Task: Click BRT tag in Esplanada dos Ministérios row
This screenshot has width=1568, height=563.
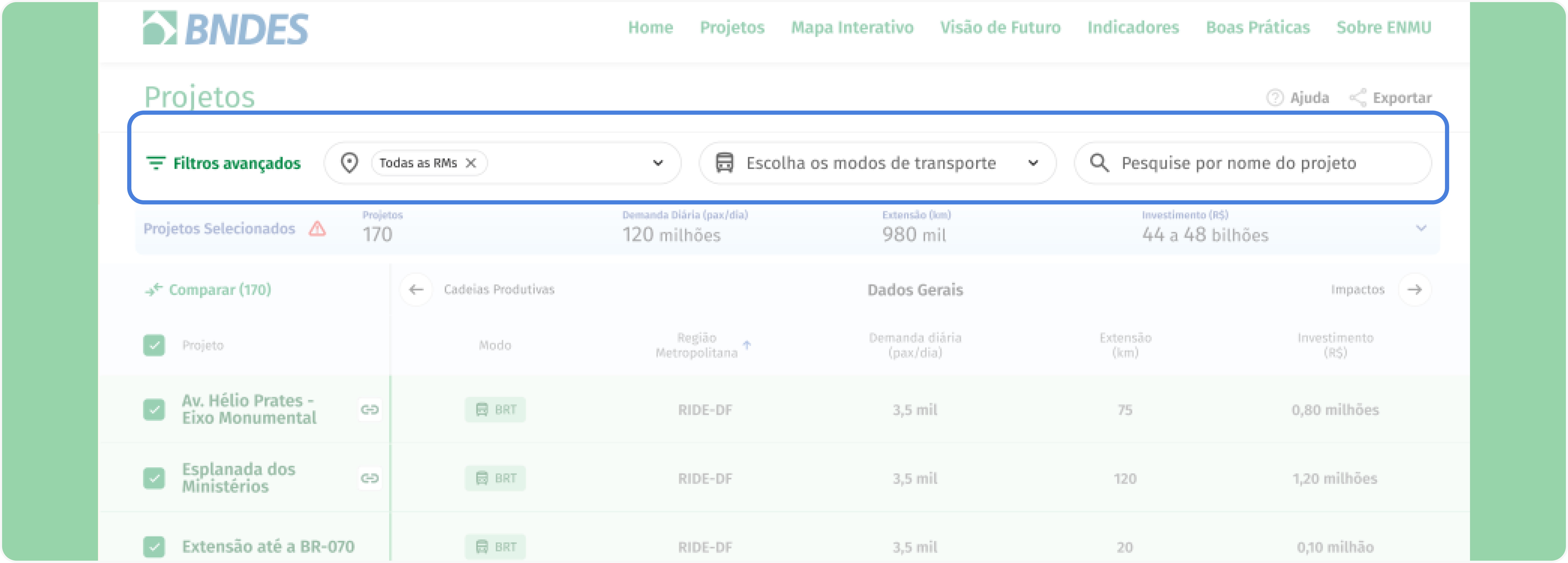Action: [495, 478]
